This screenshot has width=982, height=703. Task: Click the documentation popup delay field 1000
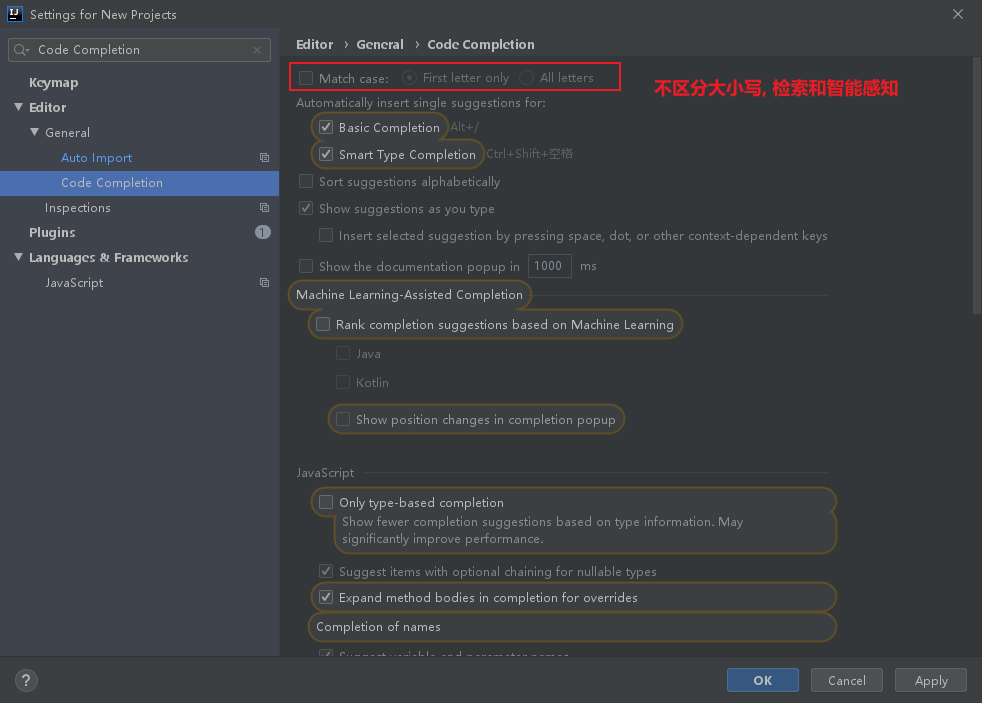click(549, 266)
